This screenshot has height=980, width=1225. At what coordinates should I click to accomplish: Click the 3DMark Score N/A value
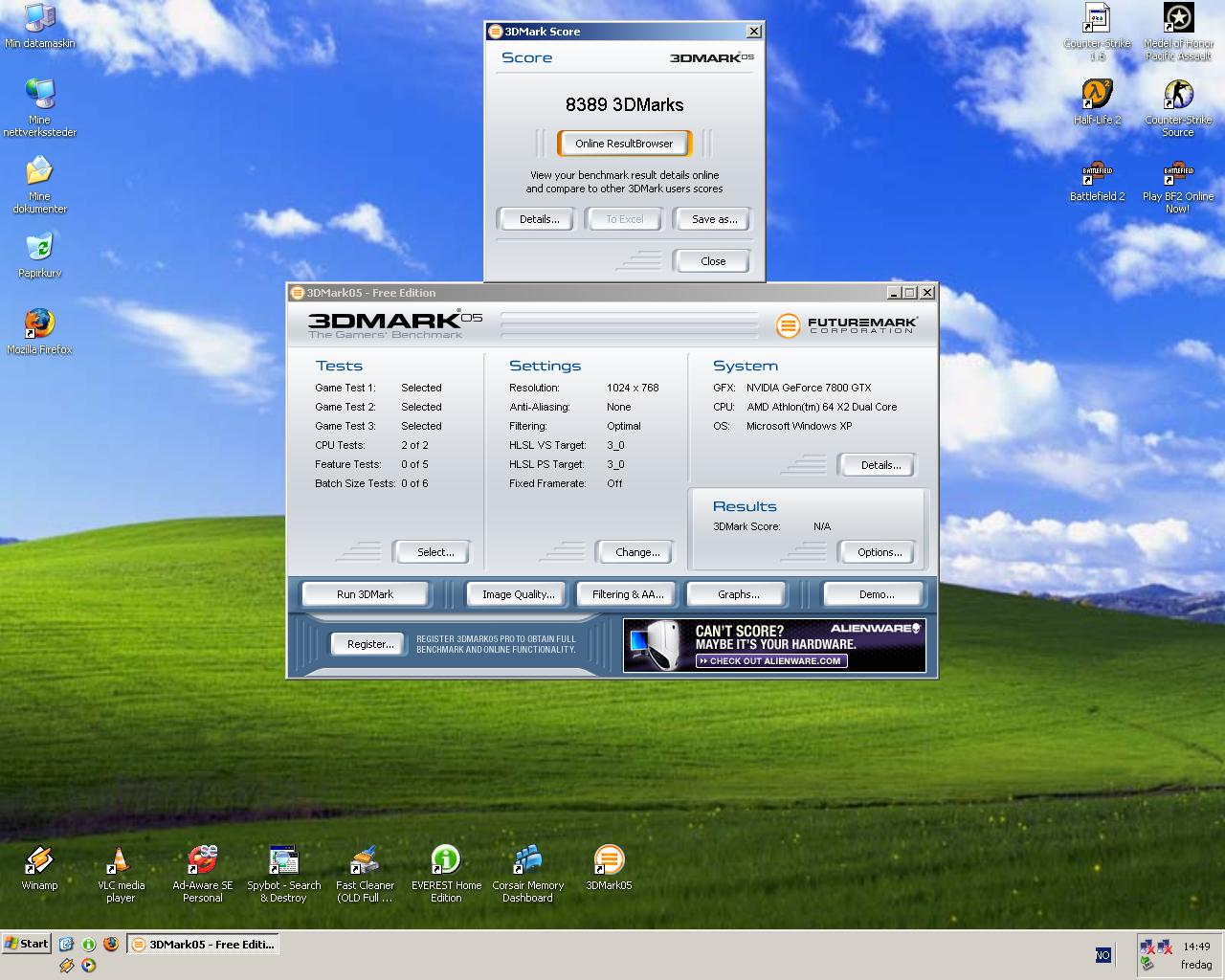click(x=822, y=526)
